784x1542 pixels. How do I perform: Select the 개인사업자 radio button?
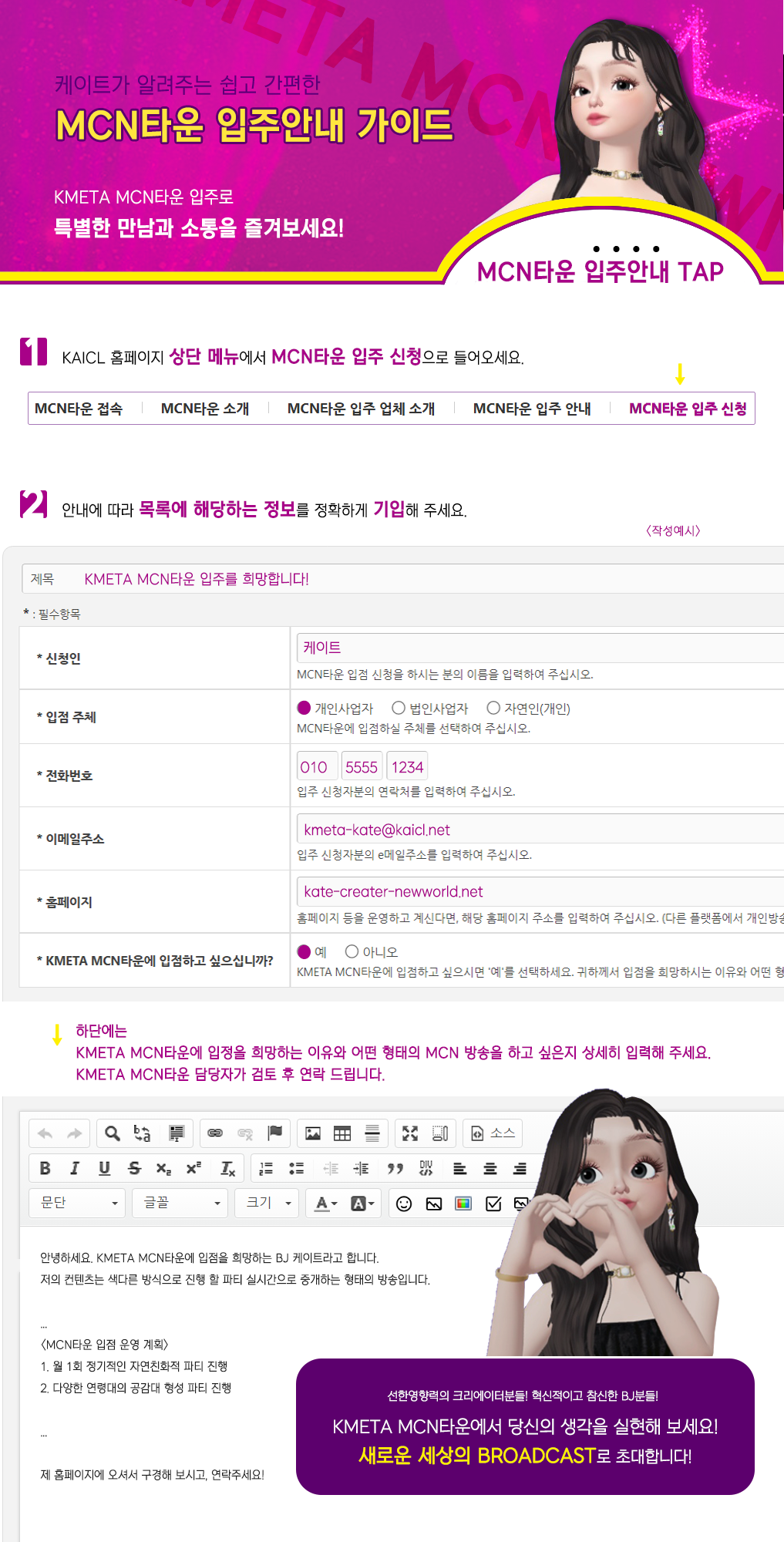(304, 708)
